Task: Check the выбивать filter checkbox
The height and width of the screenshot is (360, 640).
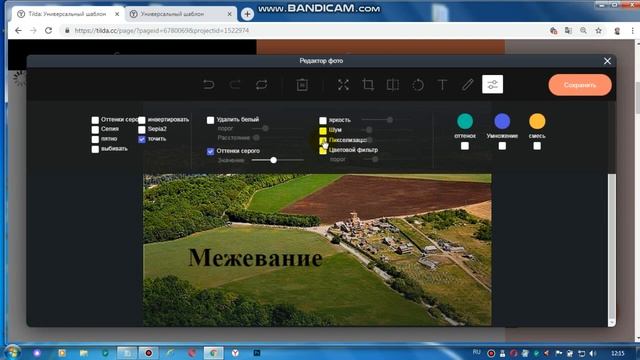Action: [95, 149]
